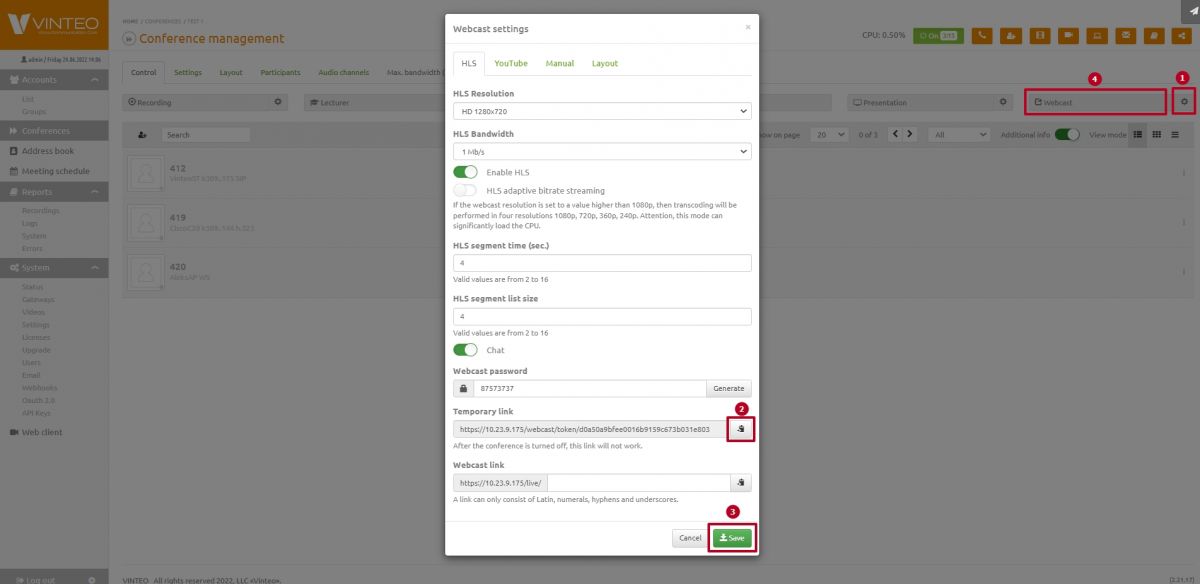The height and width of the screenshot is (584, 1200).
Task: Click the phone call icon in toolbar
Action: (x=982, y=35)
